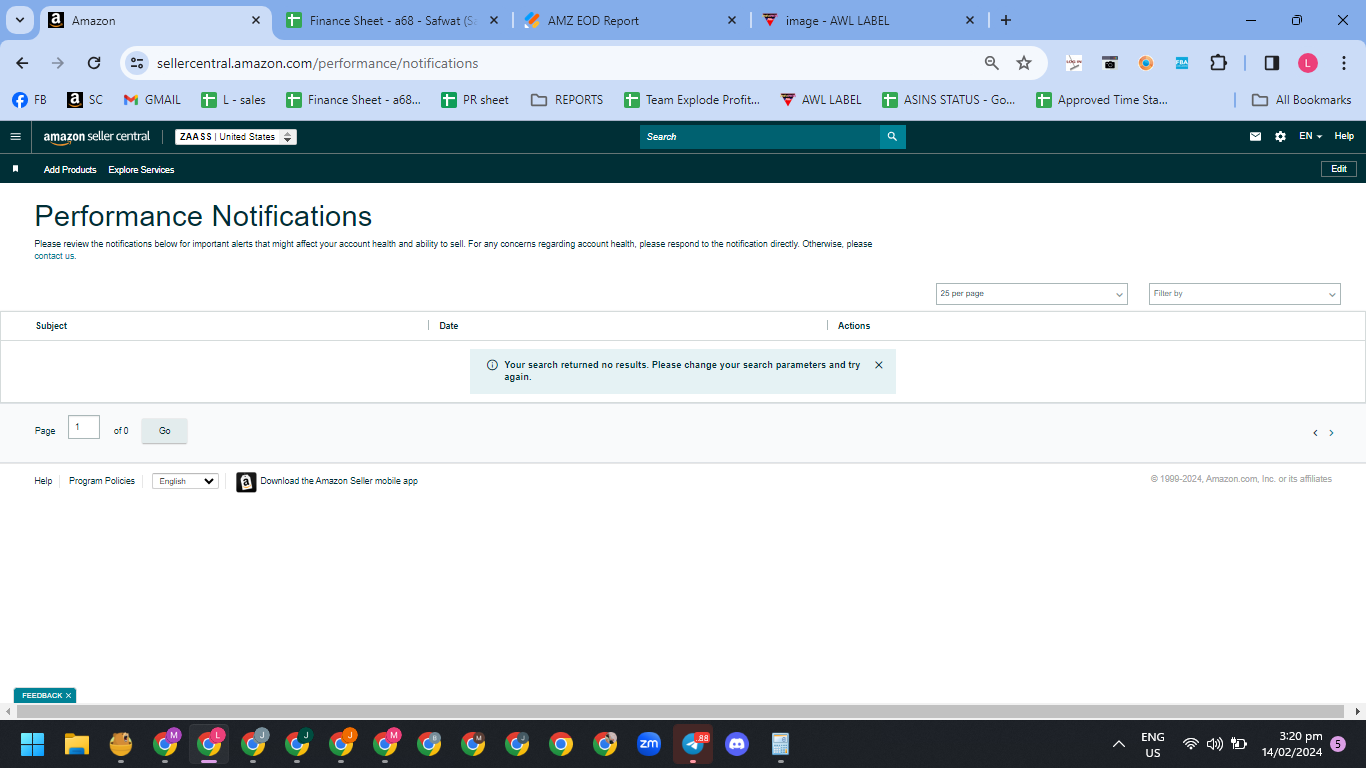The height and width of the screenshot is (768, 1366).
Task: Open the FBA extension icon
Action: [x=1182, y=63]
